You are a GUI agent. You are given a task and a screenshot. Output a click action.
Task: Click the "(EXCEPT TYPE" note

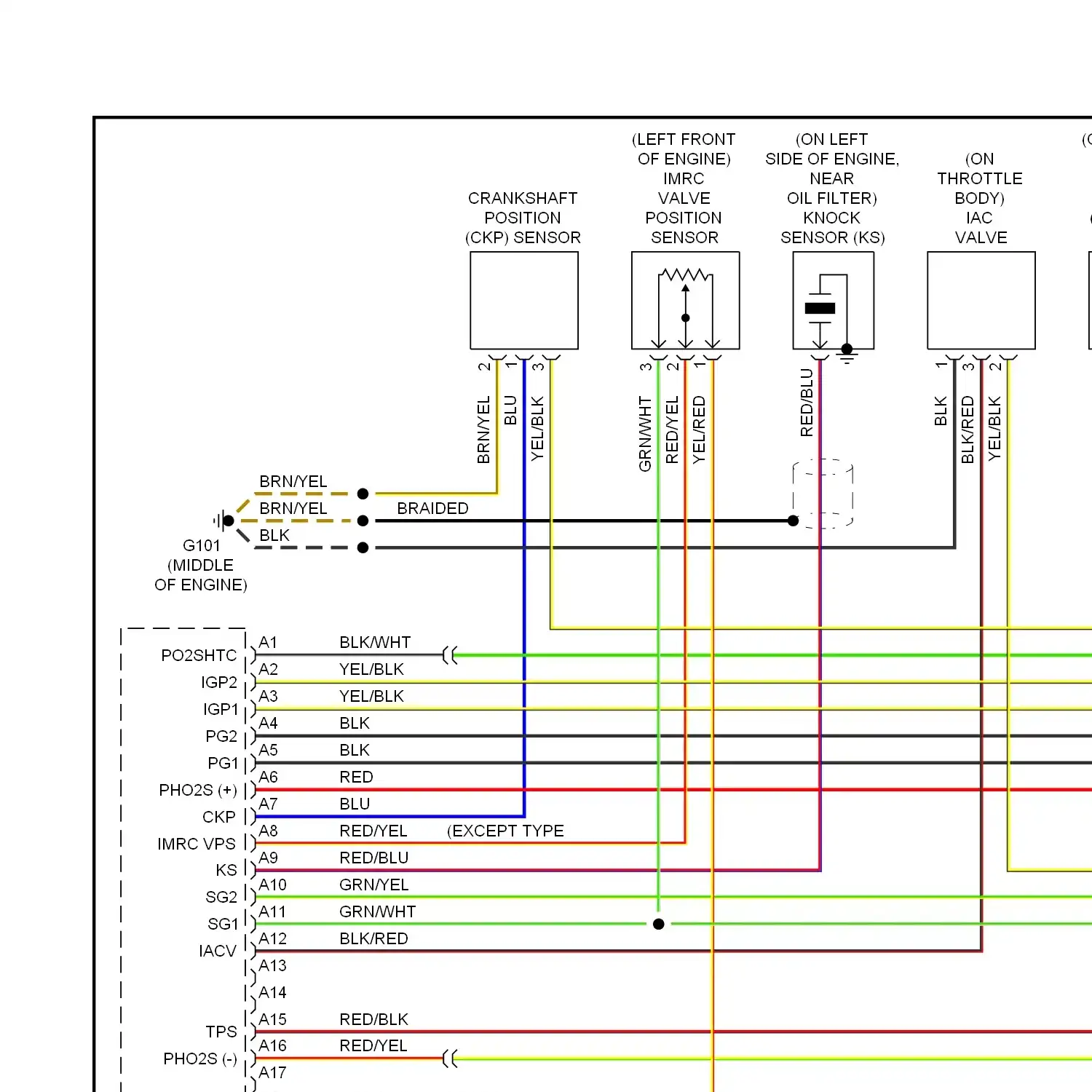pos(505,831)
